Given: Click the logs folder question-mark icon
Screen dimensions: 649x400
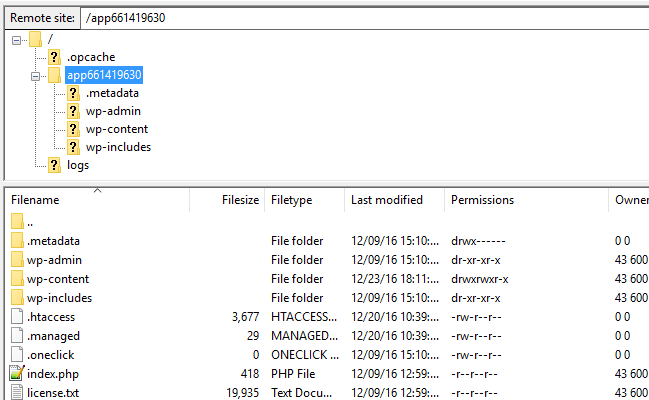Looking at the screenshot, I should (54, 165).
